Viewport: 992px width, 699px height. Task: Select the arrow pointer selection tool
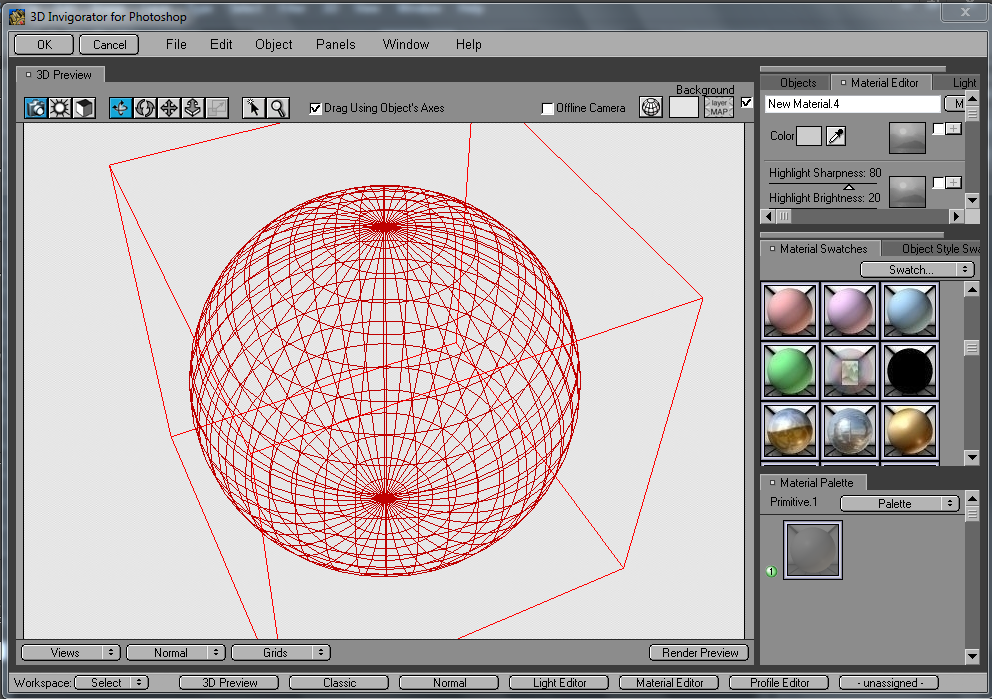pos(254,108)
